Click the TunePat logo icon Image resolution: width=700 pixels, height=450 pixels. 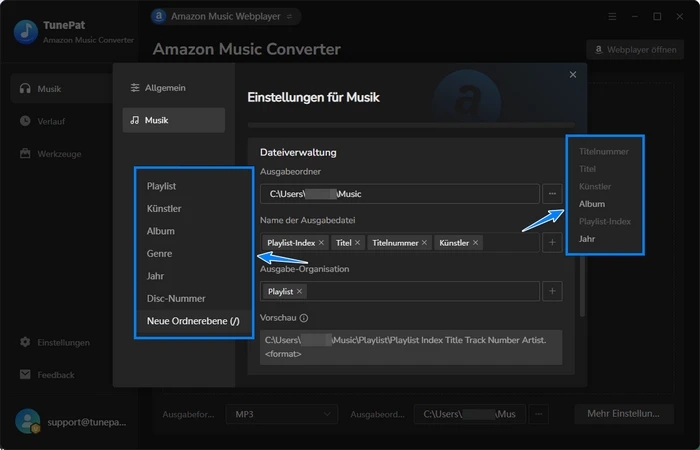point(26,32)
